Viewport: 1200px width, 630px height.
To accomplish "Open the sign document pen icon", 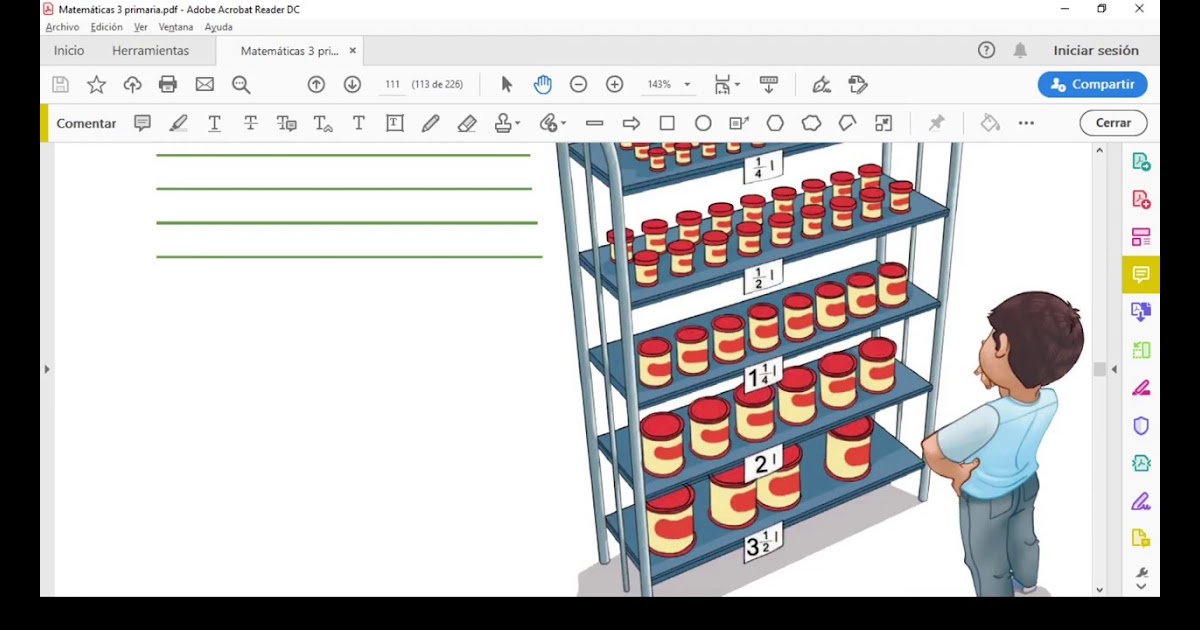I will [821, 85].
